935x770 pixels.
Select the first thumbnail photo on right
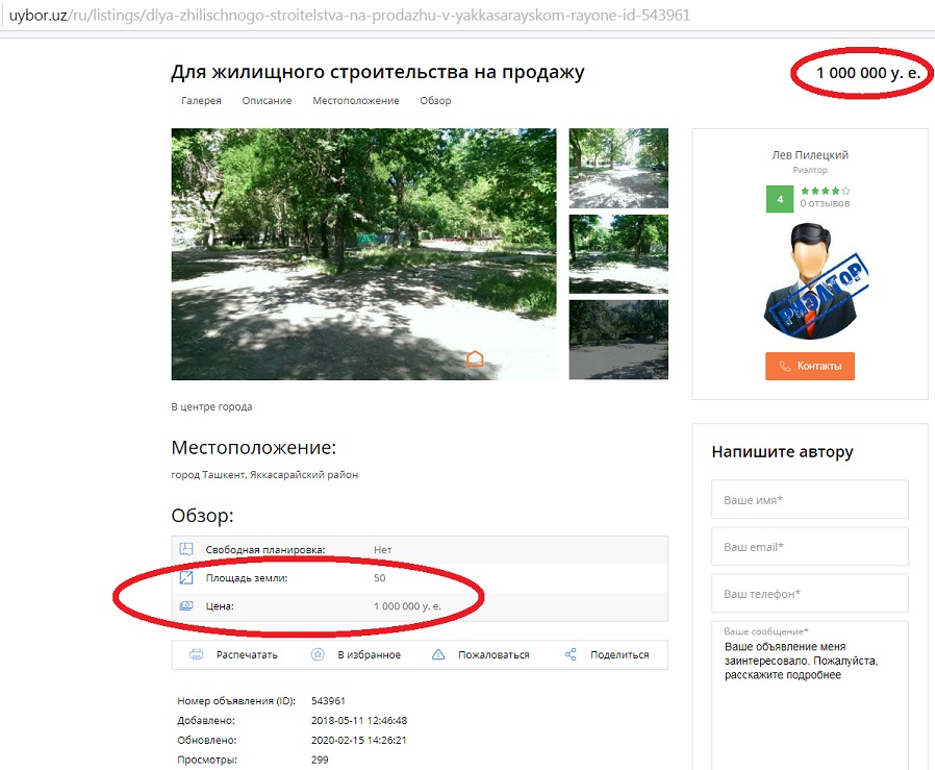pyautogui.click(x=618, y=168)
